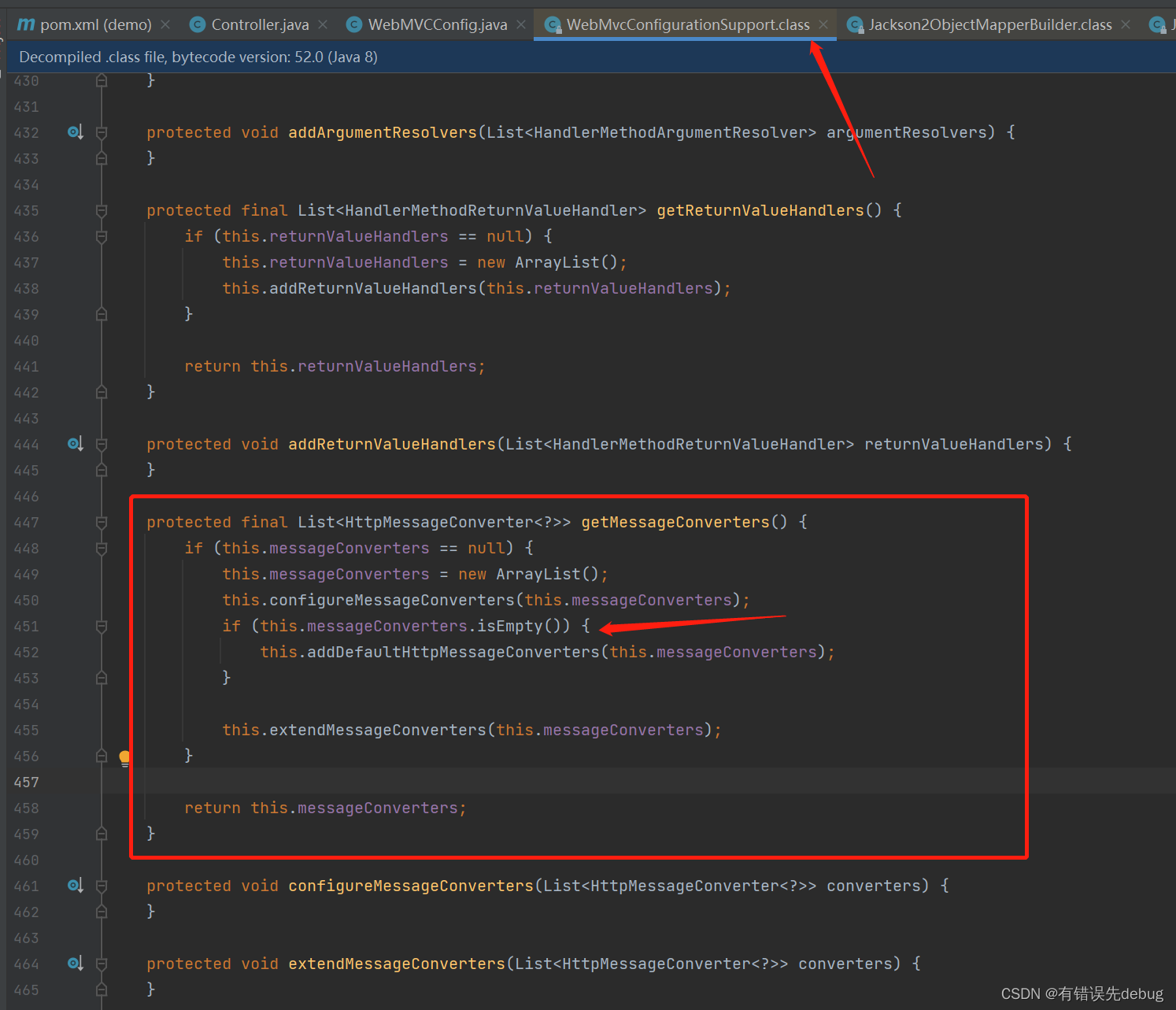Click the addDefaultHttpMessageConverters call on line 452

tap(453, 652)
